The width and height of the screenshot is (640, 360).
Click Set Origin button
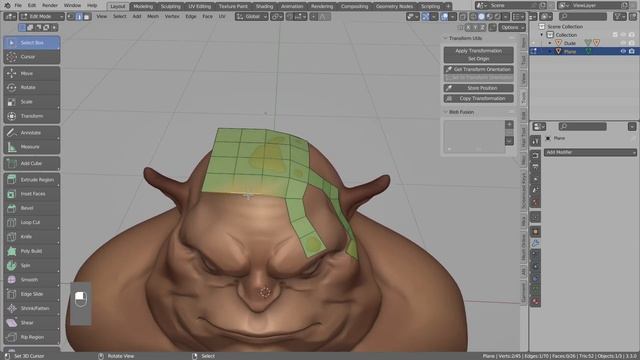click(x=478, y=59)
